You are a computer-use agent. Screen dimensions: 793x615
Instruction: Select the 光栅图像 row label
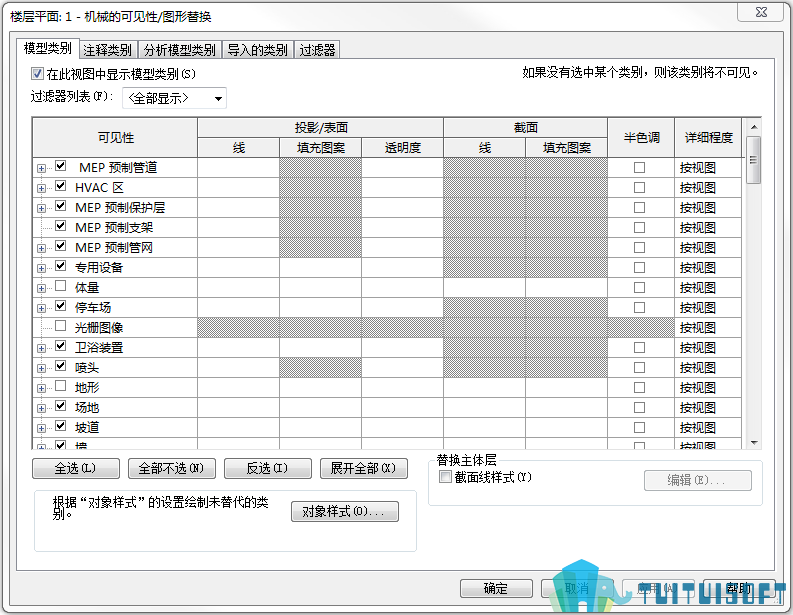[x=99, y=328]
